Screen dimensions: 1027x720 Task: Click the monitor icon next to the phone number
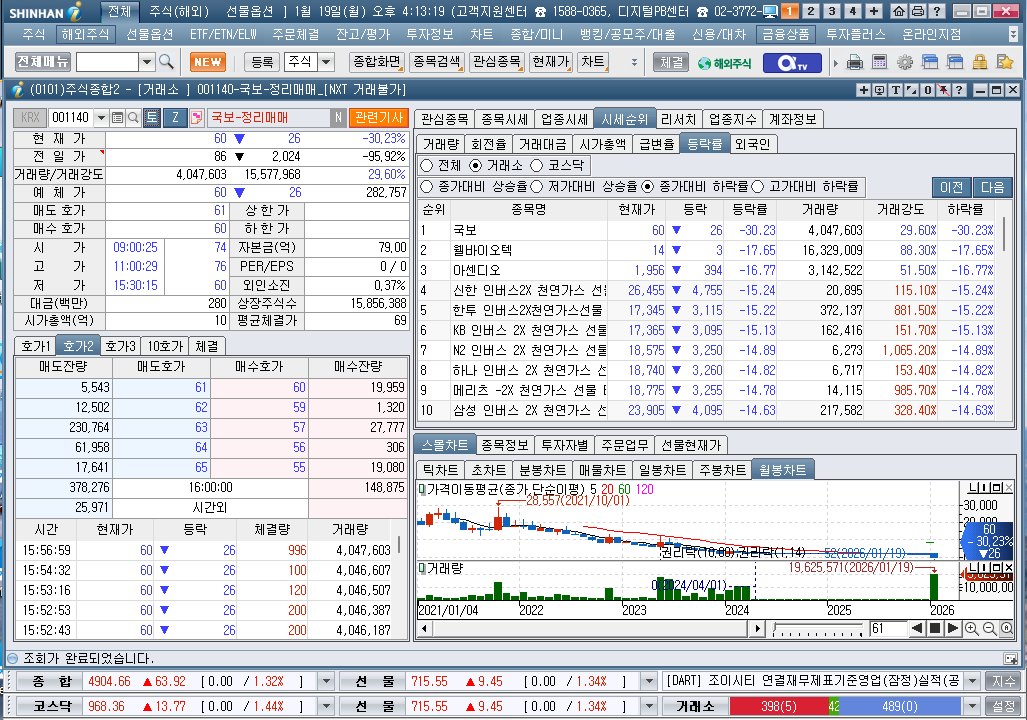[x=770, y=11]
